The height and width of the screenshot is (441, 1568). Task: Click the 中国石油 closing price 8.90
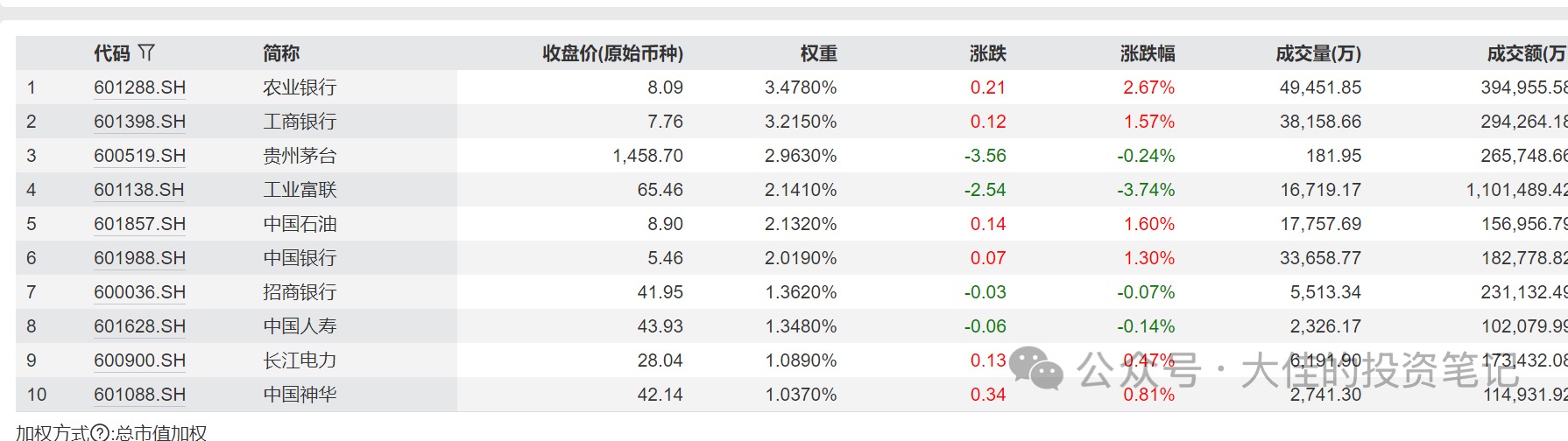(x=665, y=224)
